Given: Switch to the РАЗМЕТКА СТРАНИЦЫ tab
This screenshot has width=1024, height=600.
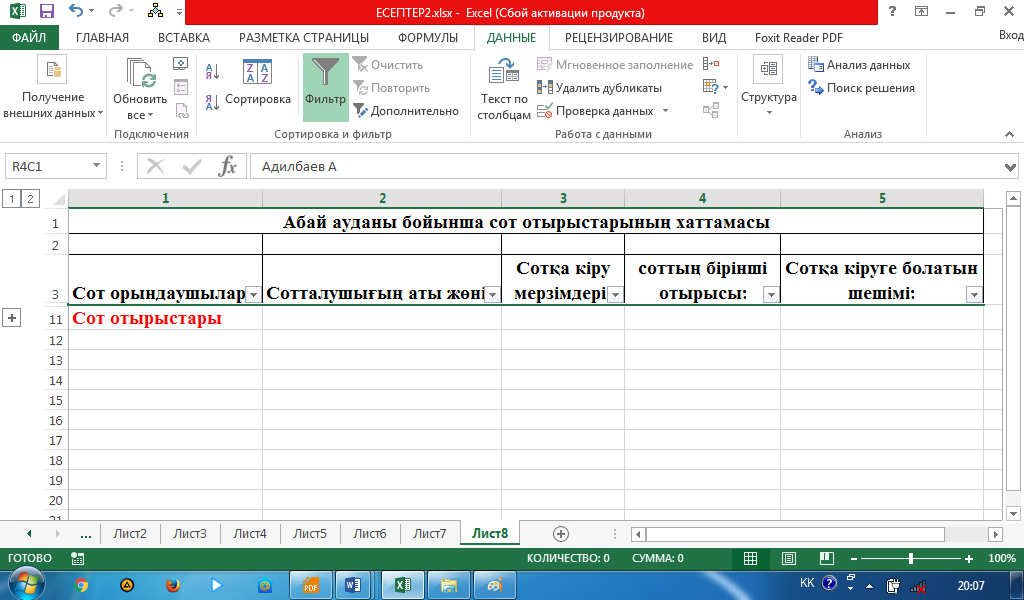Looking at the screenshot, I should [x=304, y=37].
